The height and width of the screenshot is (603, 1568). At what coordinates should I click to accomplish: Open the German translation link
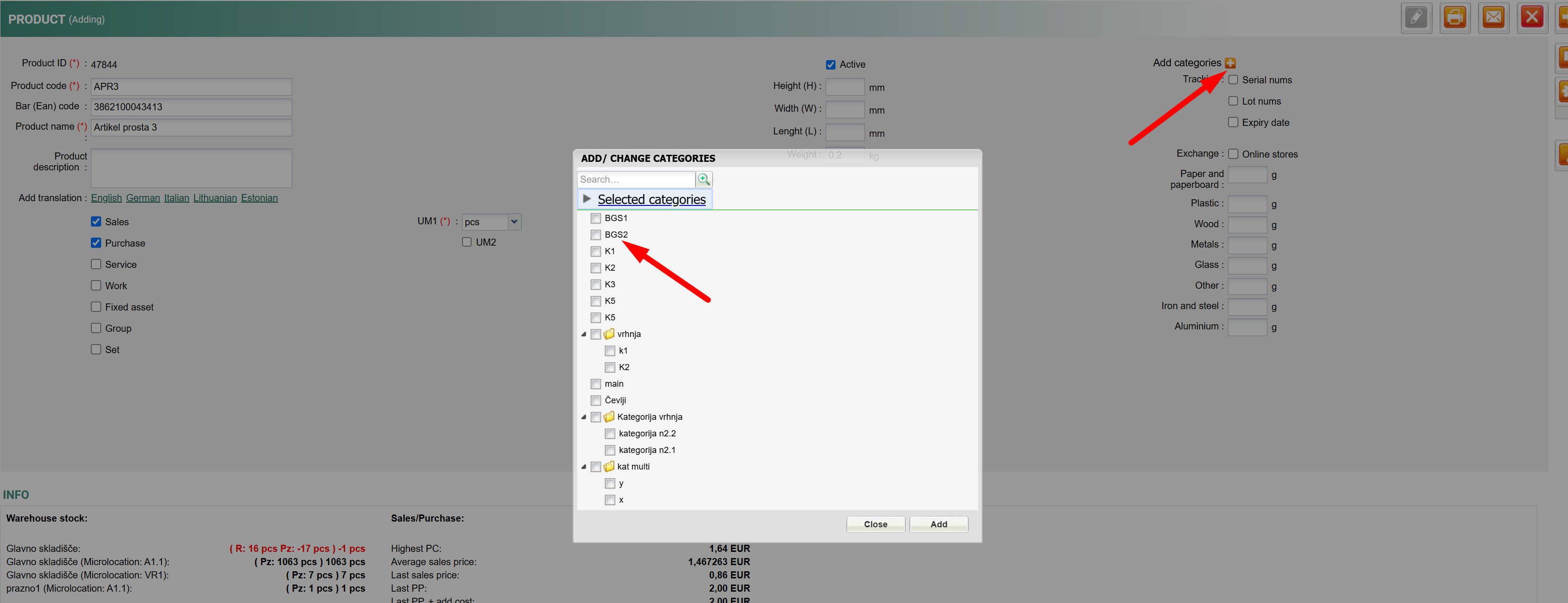coord(143,198)
